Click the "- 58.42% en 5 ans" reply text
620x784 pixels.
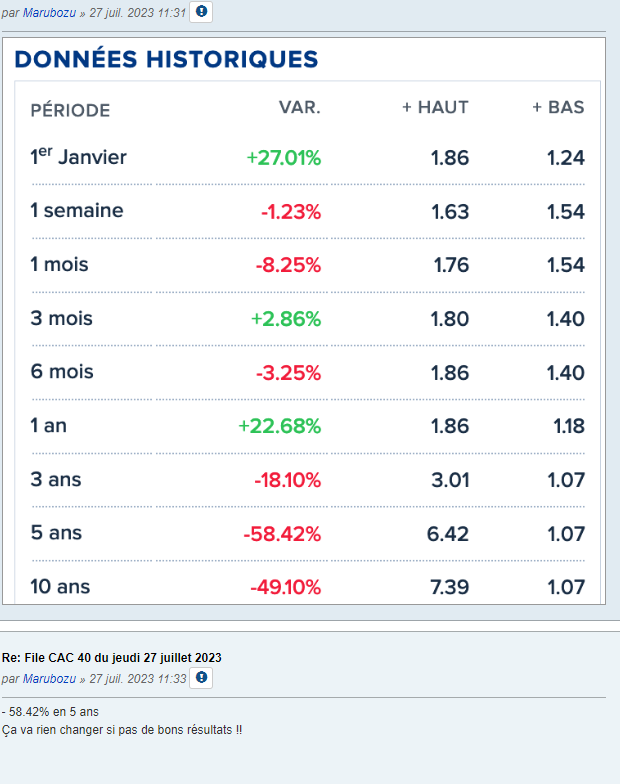(50, 711)
